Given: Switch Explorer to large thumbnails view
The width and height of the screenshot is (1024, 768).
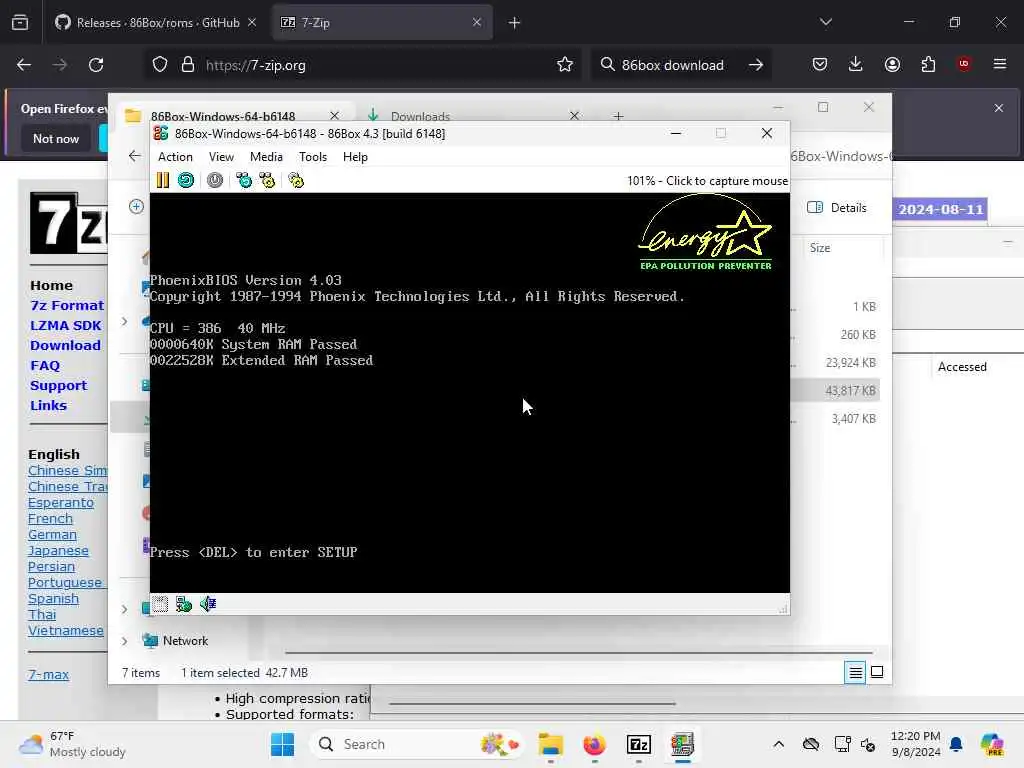Looking at the screenshot, I should coord(877,672).
